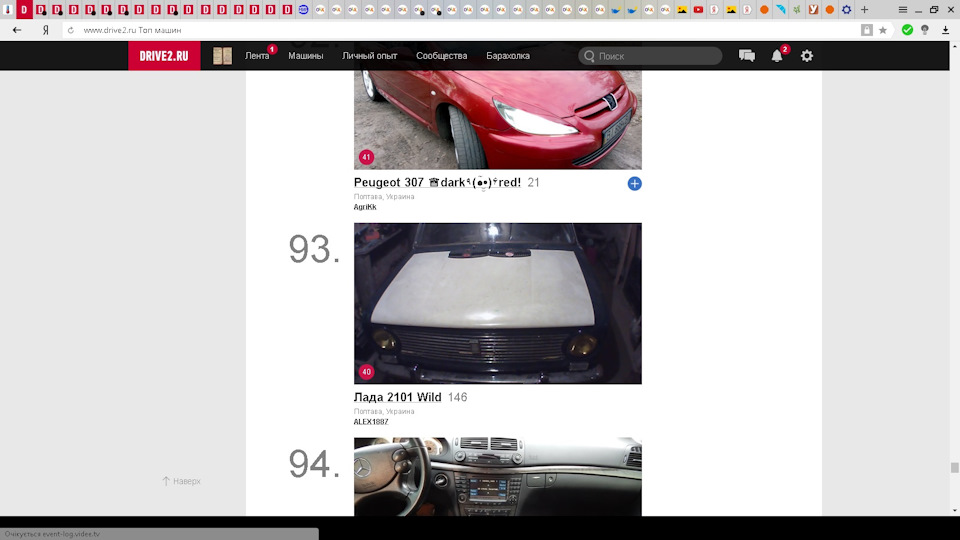The image size is (960, 540).
Task: Open browser downloads arrow icon
Action: (945, 30)
